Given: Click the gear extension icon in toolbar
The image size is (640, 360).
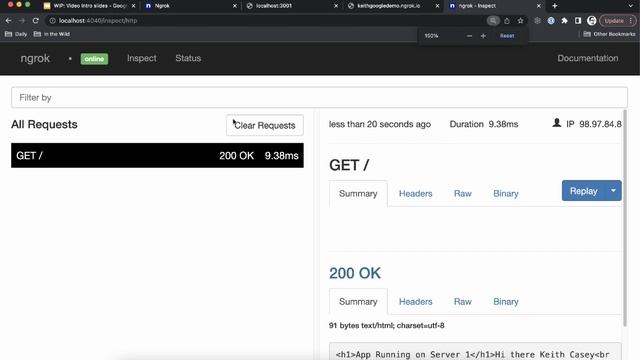Looking at the screenshot, I should tap(537, 20).
